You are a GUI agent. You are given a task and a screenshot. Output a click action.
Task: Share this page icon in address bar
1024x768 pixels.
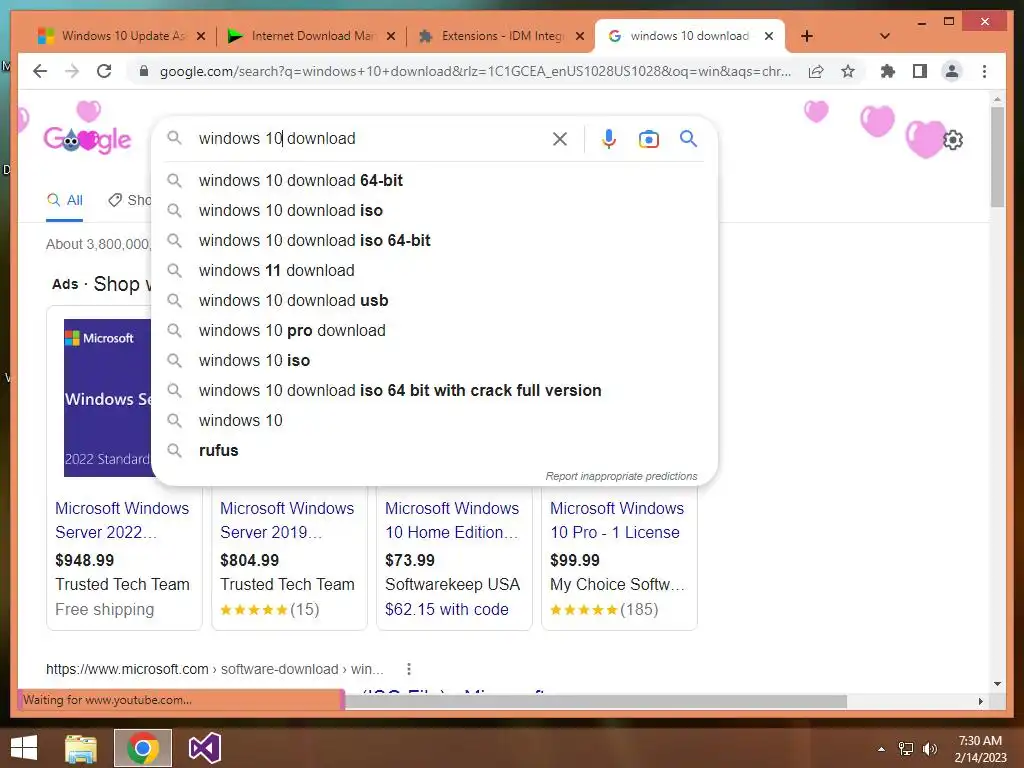(x=816, y=71)
